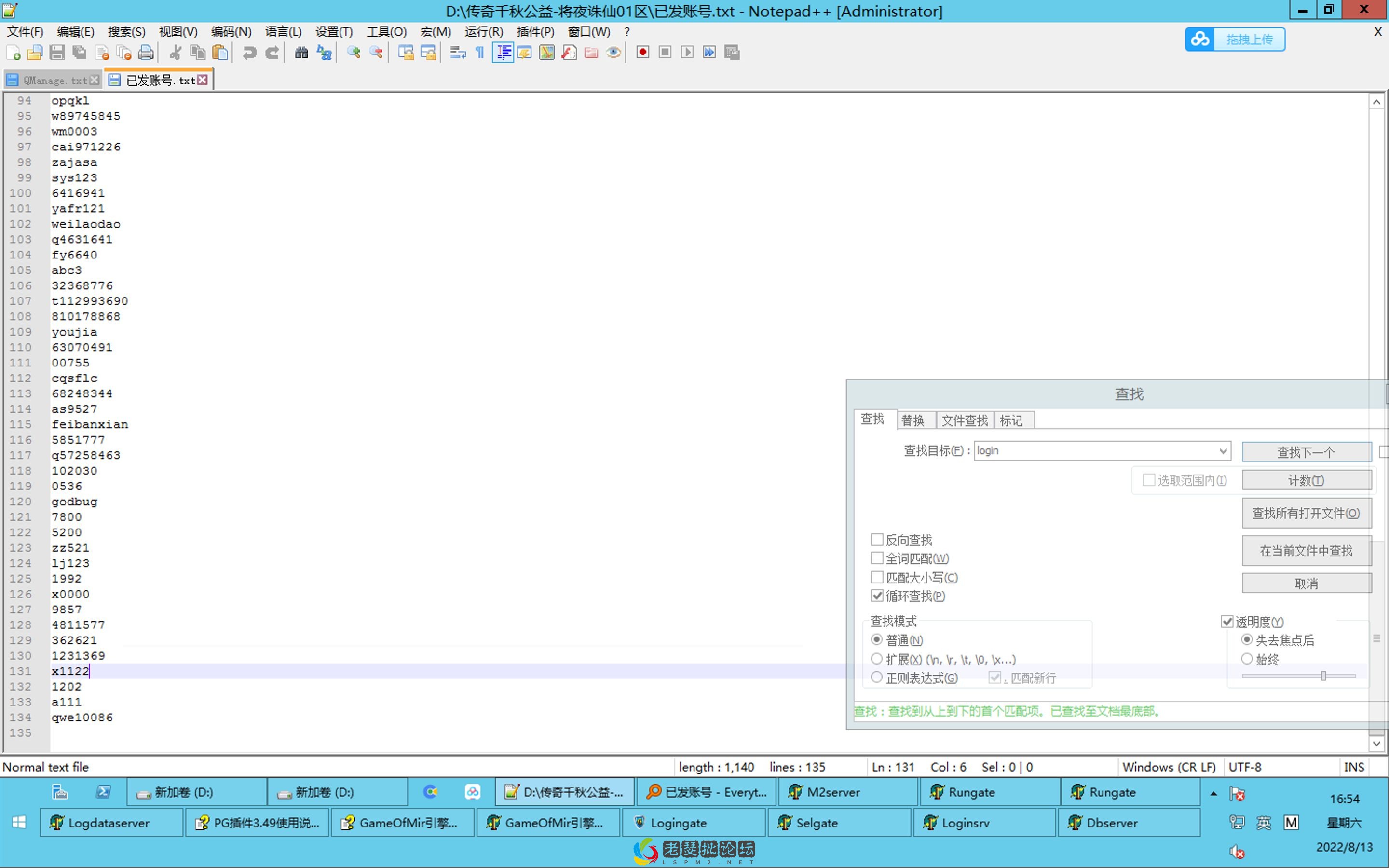The width and height of the screenshot is (1389, 868).
Task: Click UTF-8 encoding in status bar
Action: [x=1245, y=767]
